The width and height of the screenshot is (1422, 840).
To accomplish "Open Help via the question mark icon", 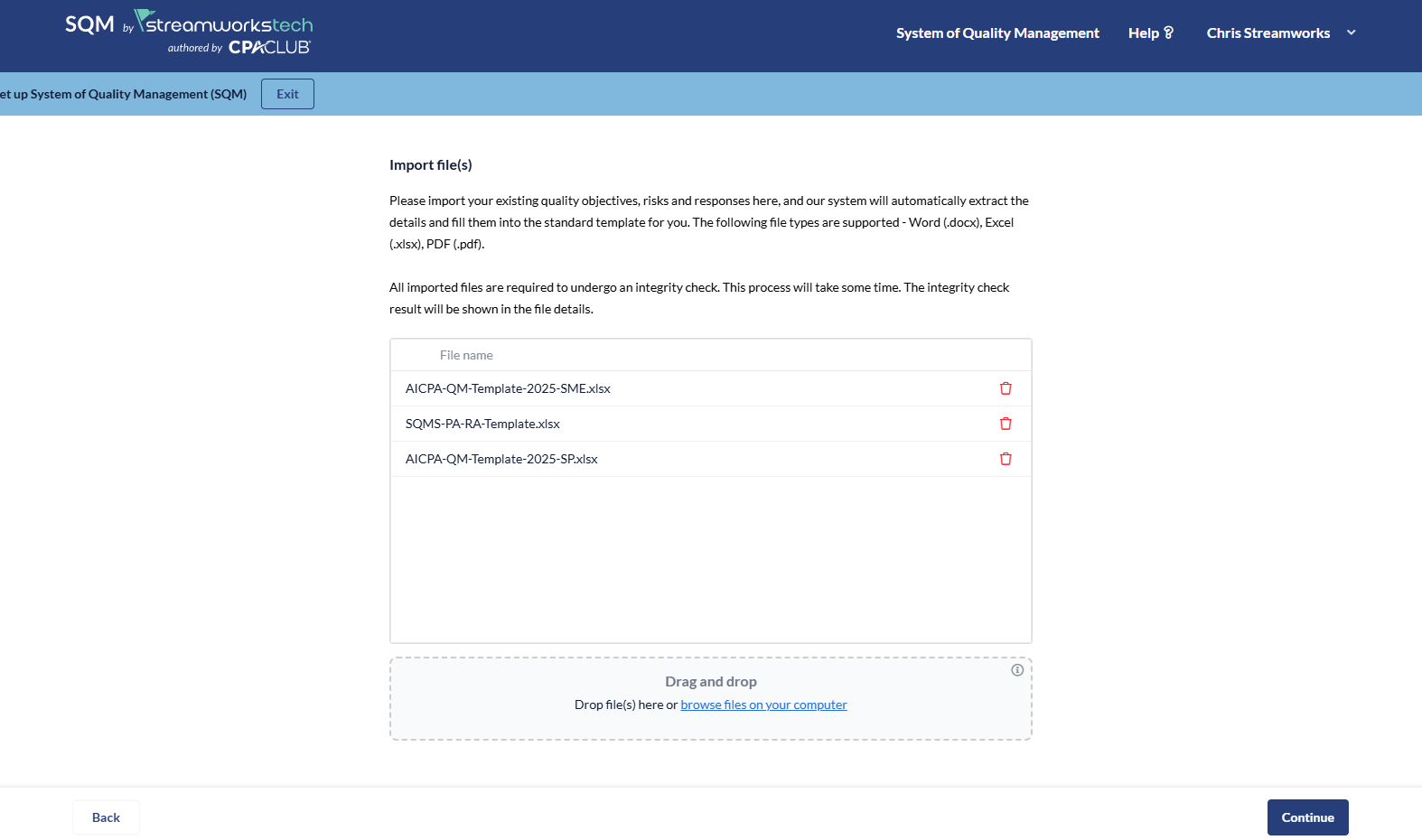I will click(1168, 33).
